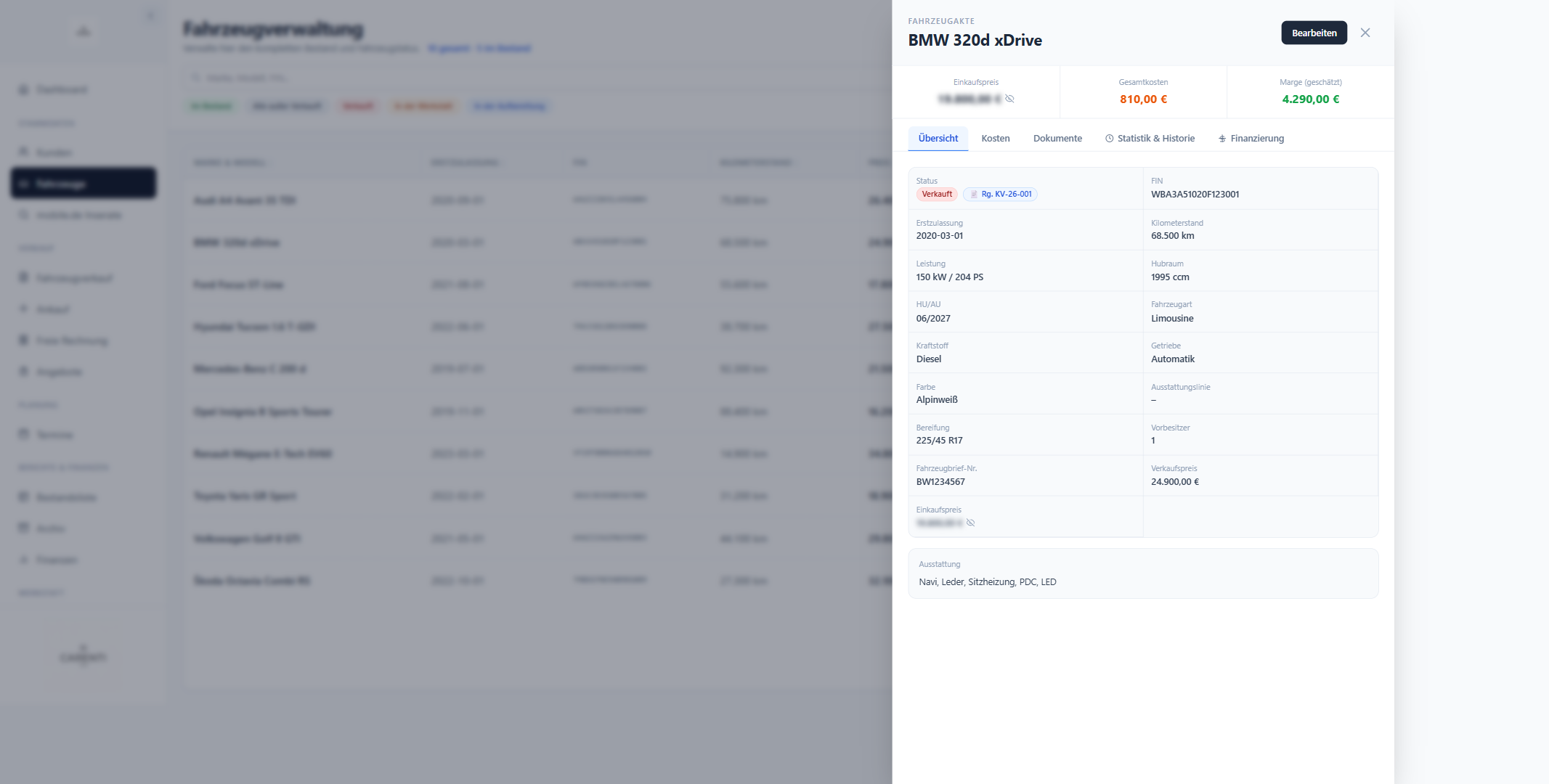Click the FIN value WBA3A51020F123001
Viewport: 1549px width, 784px height.
[x=1195, y=194]
